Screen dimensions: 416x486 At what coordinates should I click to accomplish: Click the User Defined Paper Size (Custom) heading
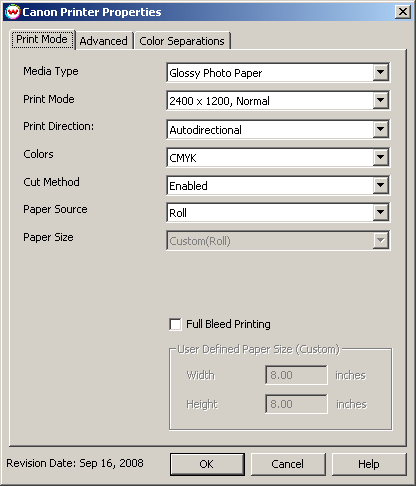coord(258,349)
